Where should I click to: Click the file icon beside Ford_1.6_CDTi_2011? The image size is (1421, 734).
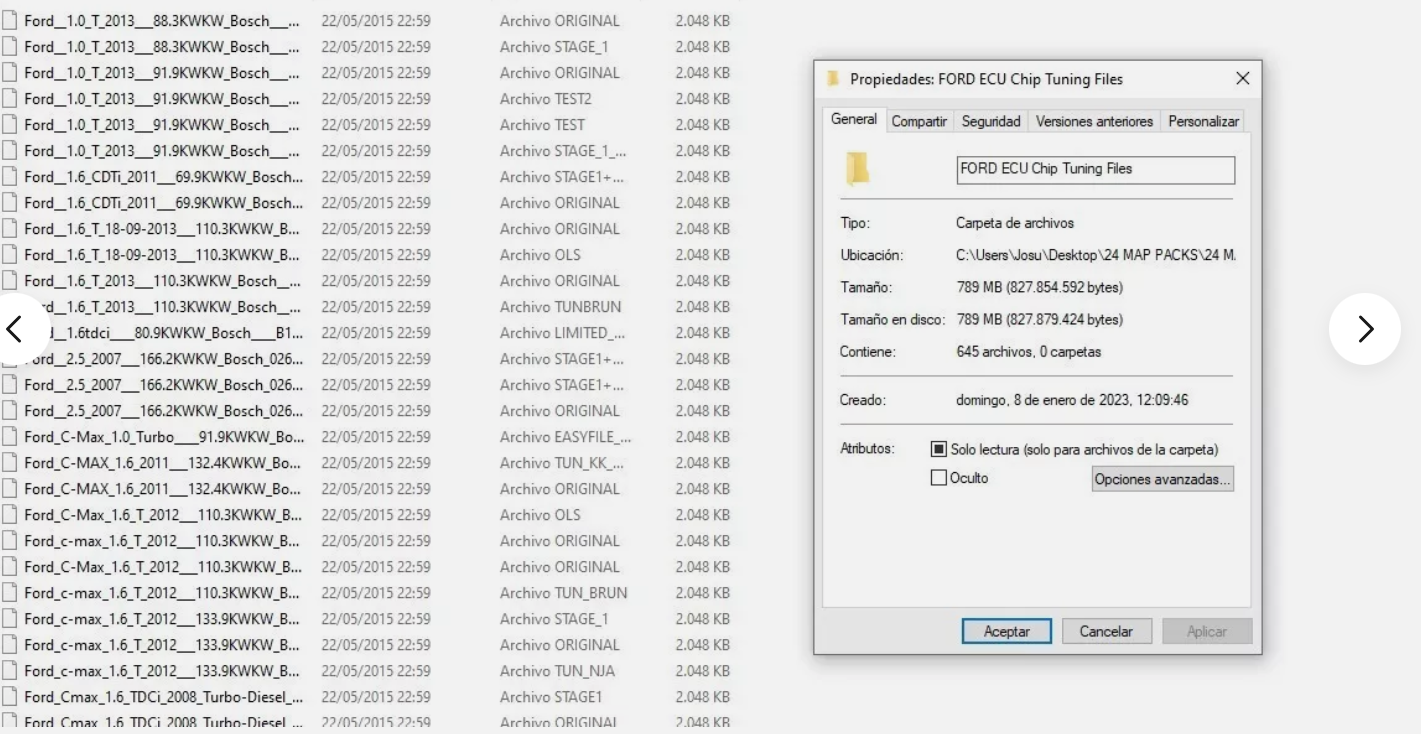(x=11, y=176)
